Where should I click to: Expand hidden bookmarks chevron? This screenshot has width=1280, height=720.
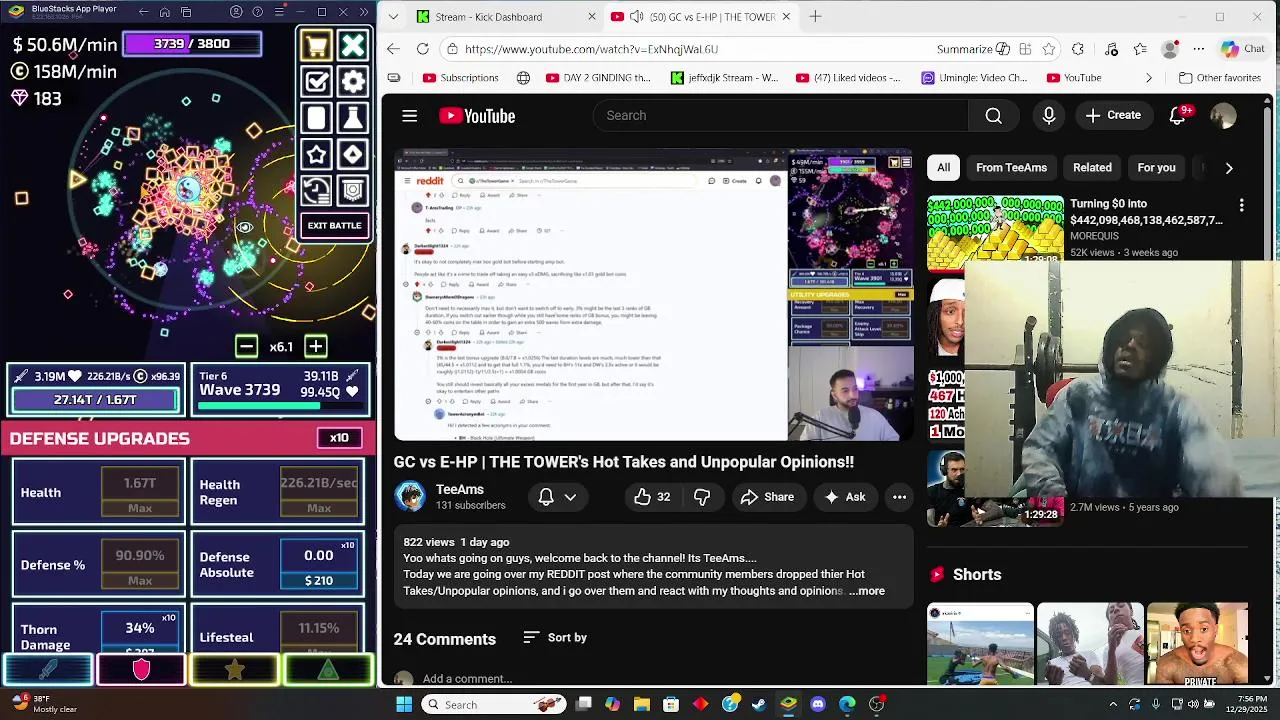pyautogui.click(x=1148, y=78)
